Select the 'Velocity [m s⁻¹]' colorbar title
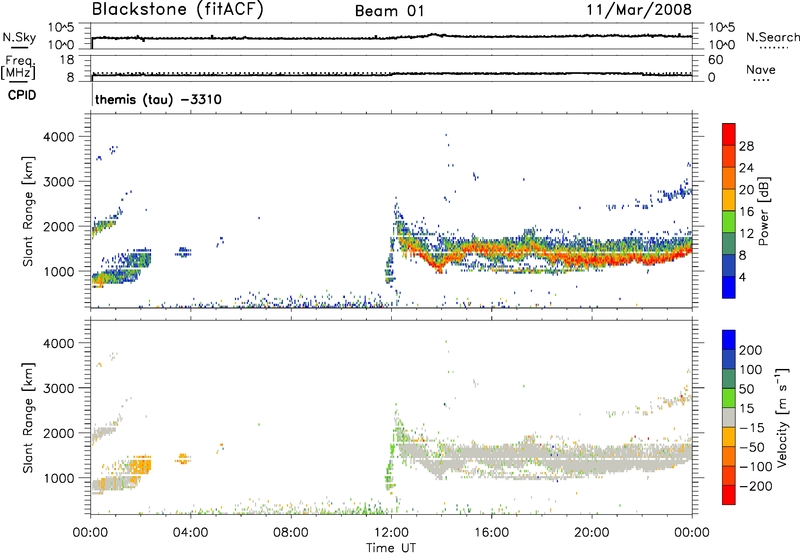This screenshot has height=554, width=800. point(782,417)
